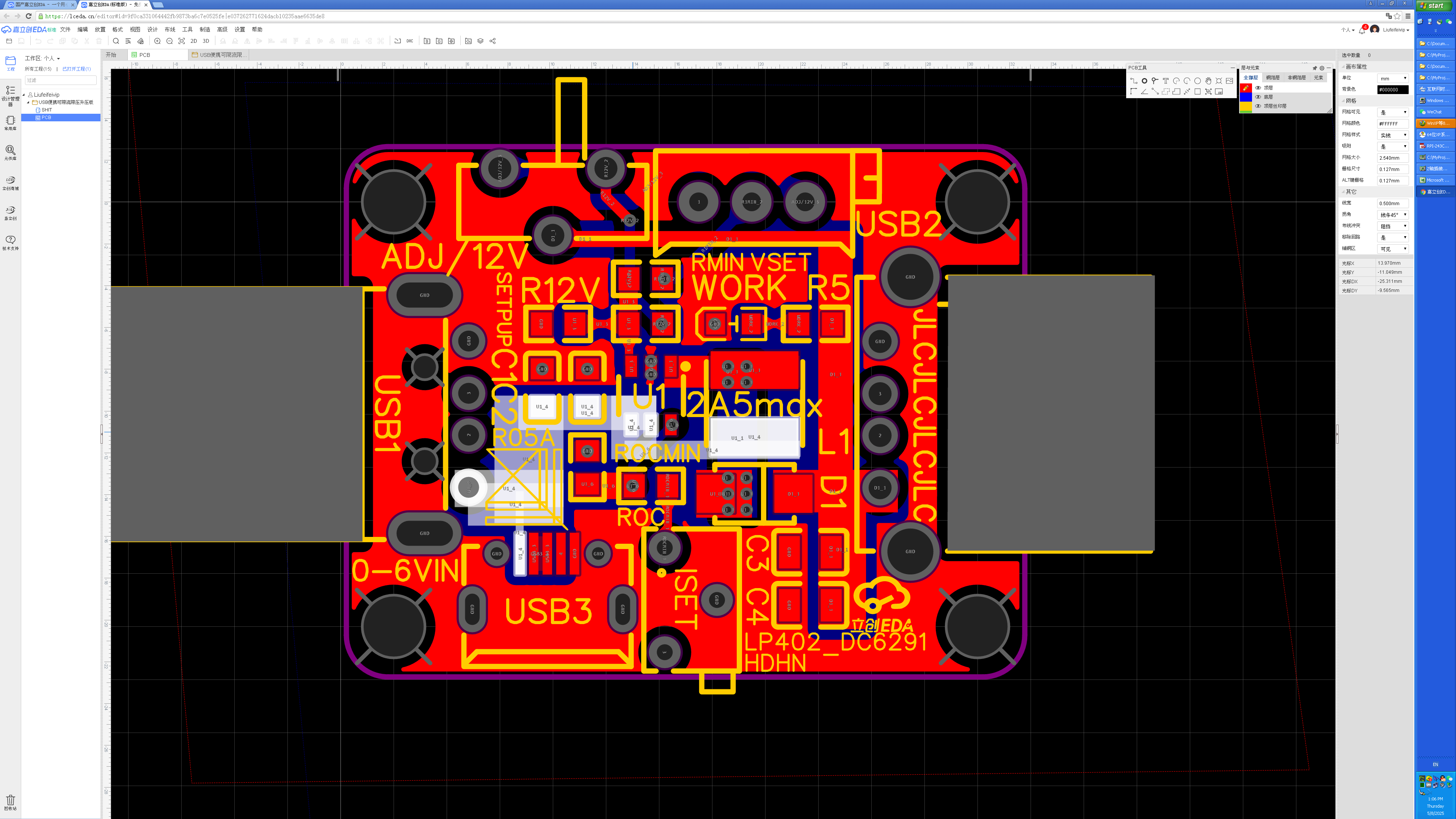The width and height of the screenshot is (1456, 819).
Task: Open the 布线冲突 阻挡 dropdown
Action: click(1393, 226)
